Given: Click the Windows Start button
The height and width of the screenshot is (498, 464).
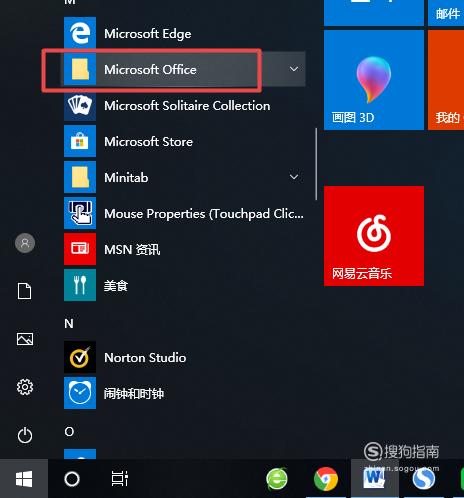Looking at the screenshot, I should 24,479.
